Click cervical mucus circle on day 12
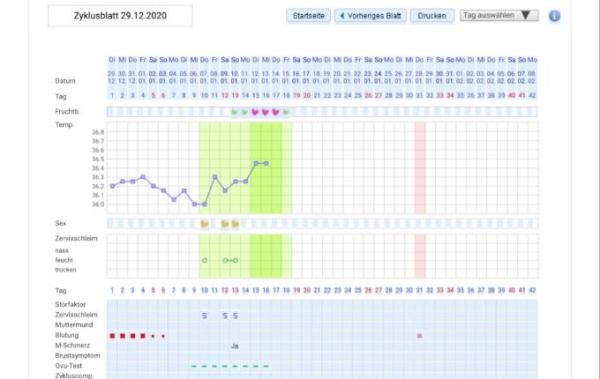 coord(225,260)
